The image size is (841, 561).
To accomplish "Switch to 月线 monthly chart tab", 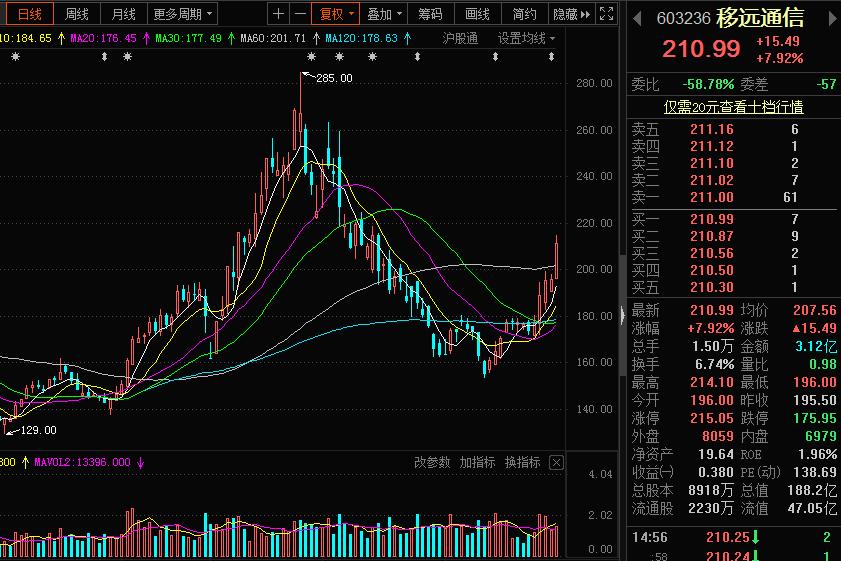I will point(124,14).
